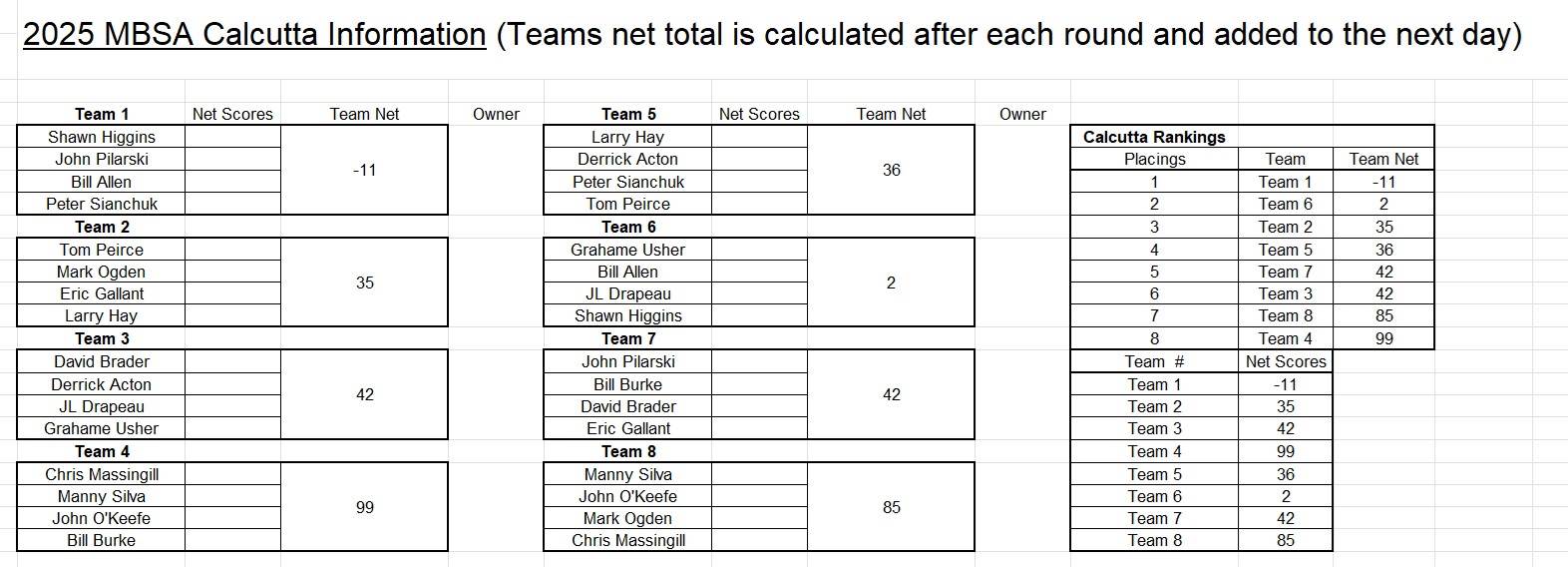Click Team 1's merged Team Net cell
Viewport: 1568px width, 567px height.
coord(364,170)
